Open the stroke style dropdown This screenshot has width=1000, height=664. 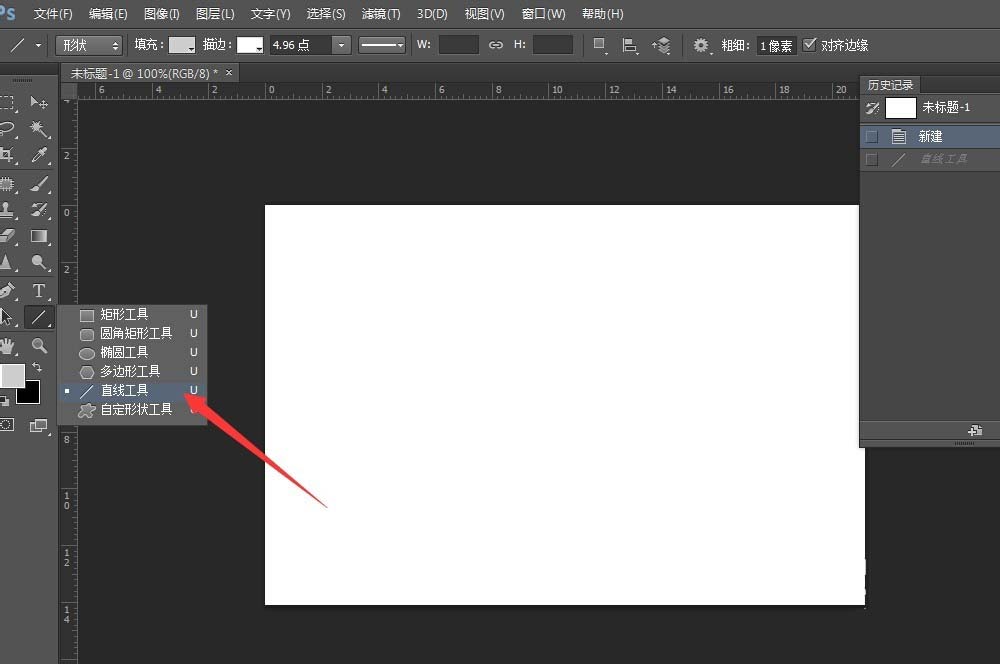pos(381,44)
